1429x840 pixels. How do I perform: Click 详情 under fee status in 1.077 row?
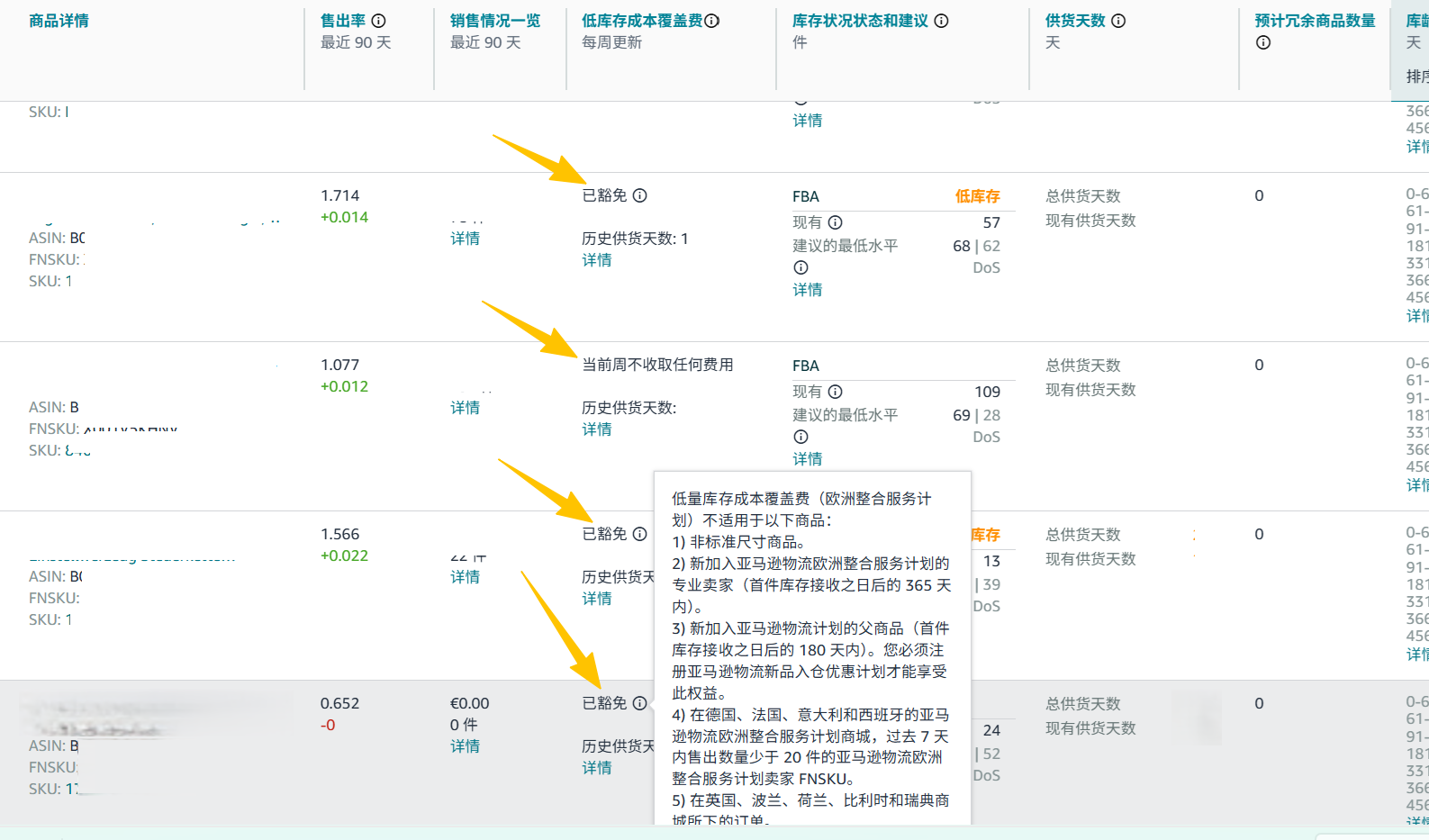point(596,429)
